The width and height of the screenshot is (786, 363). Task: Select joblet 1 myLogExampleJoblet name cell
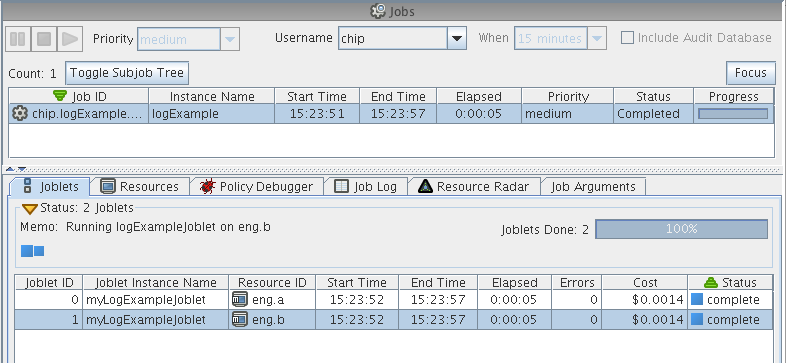tap(155, 319)
